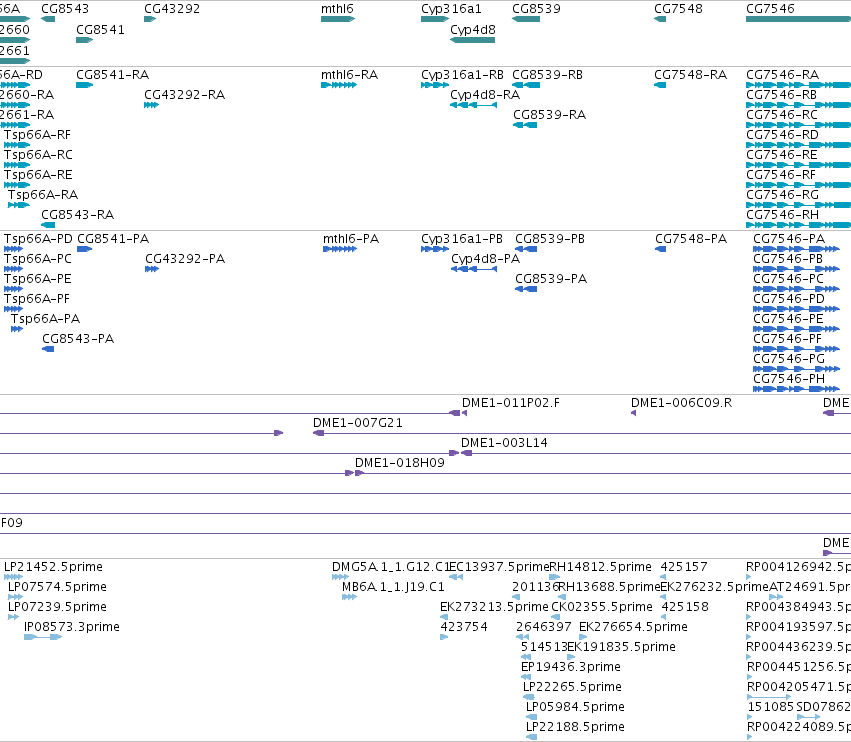Select protein Cyp4d8-PA
The height and width of the screenshot is (742, 851).
coord(485,259)
